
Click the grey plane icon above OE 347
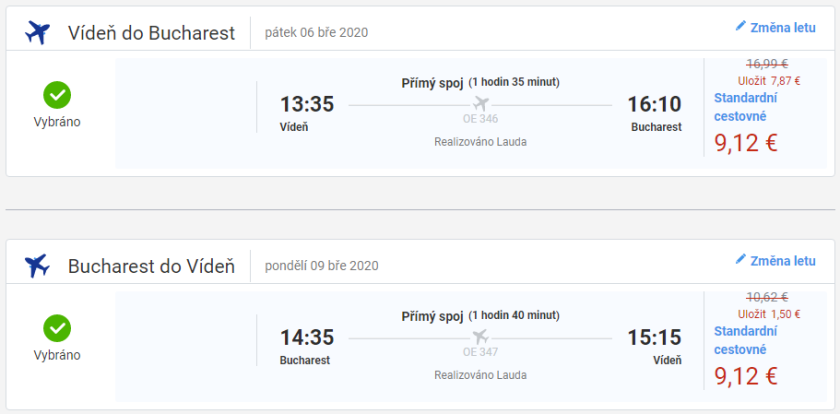pos(481,336)
